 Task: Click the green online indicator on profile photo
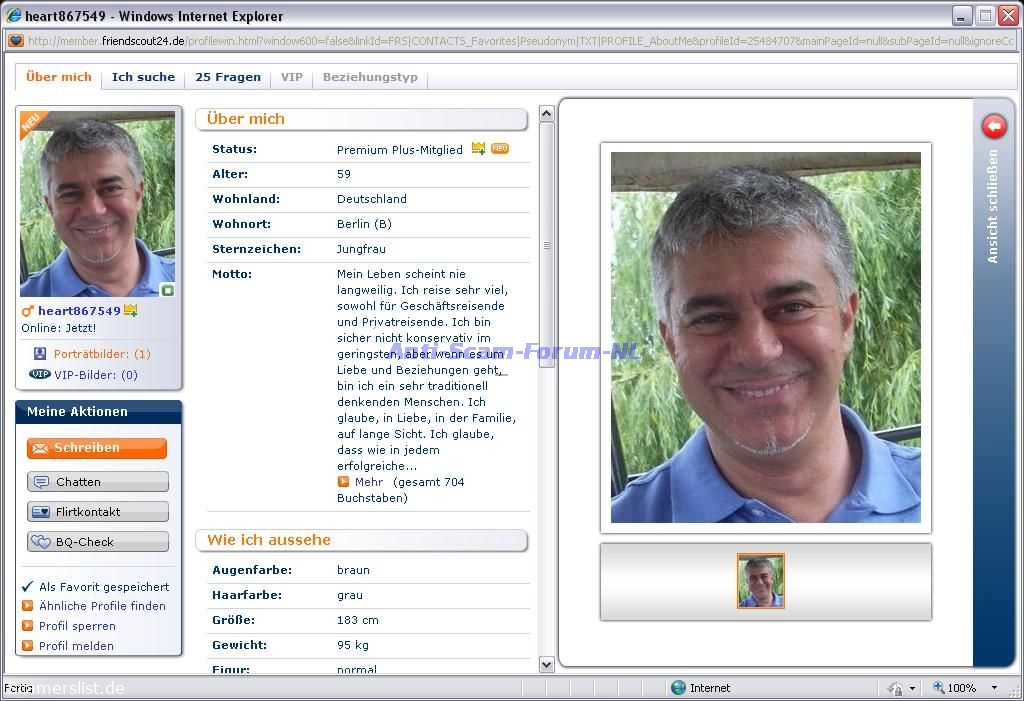coord(168,290)
